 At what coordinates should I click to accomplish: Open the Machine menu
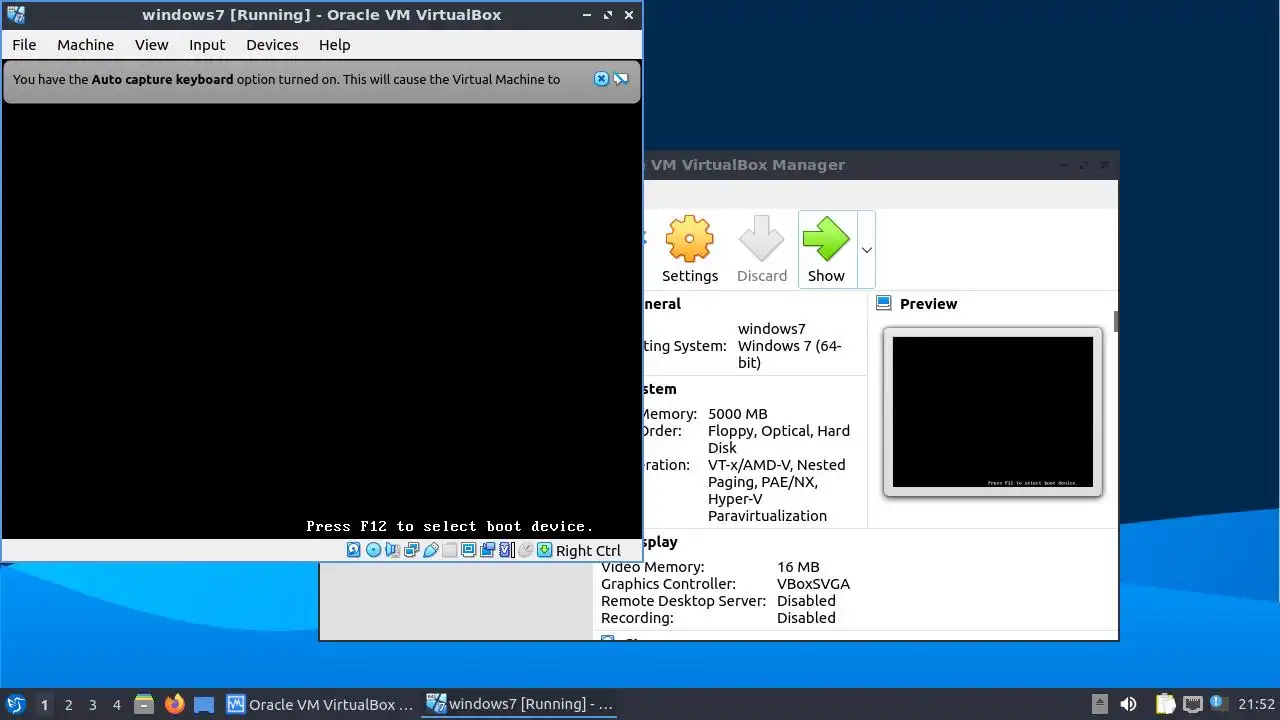click(x=85, y=45)
